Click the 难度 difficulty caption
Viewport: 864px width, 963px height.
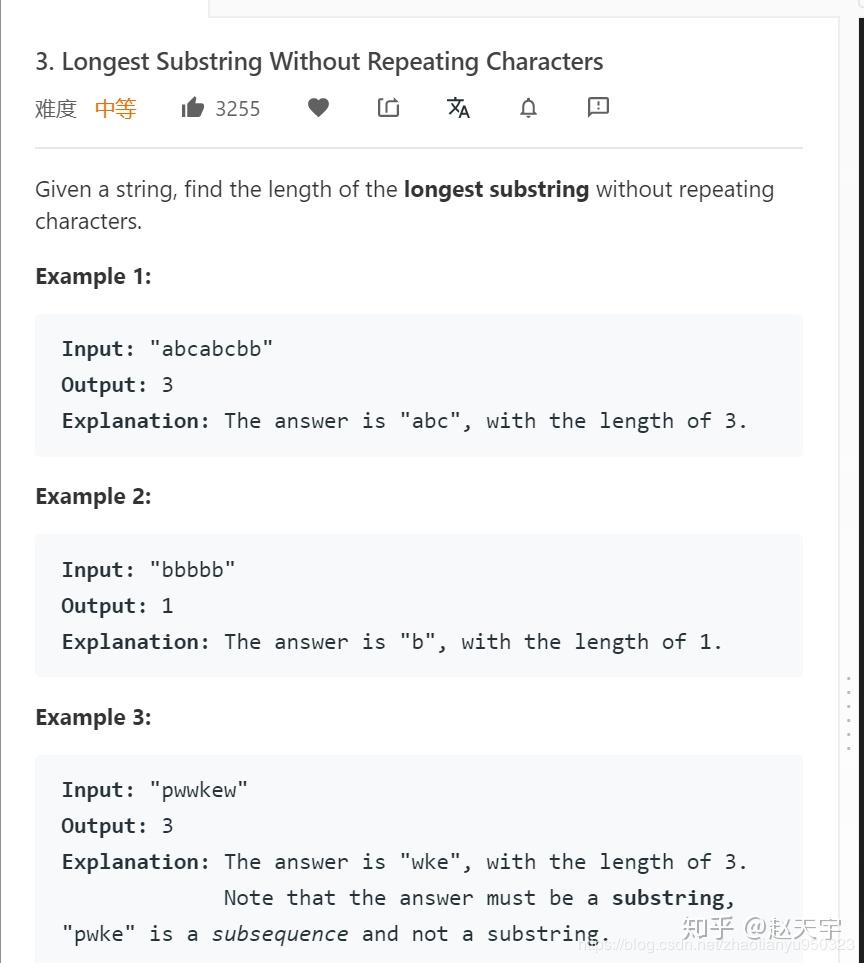tap(56, 109)
